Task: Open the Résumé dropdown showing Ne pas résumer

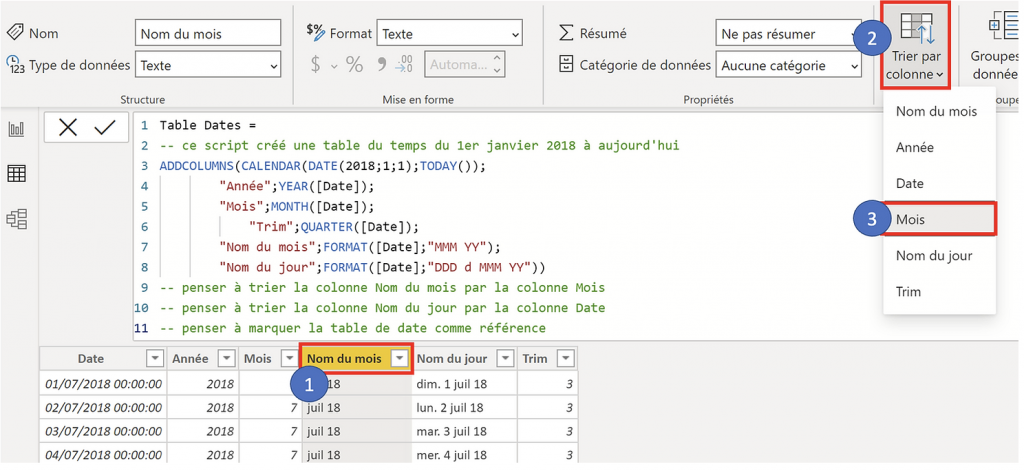Action: pyautogui.click(x=789, y=33)
